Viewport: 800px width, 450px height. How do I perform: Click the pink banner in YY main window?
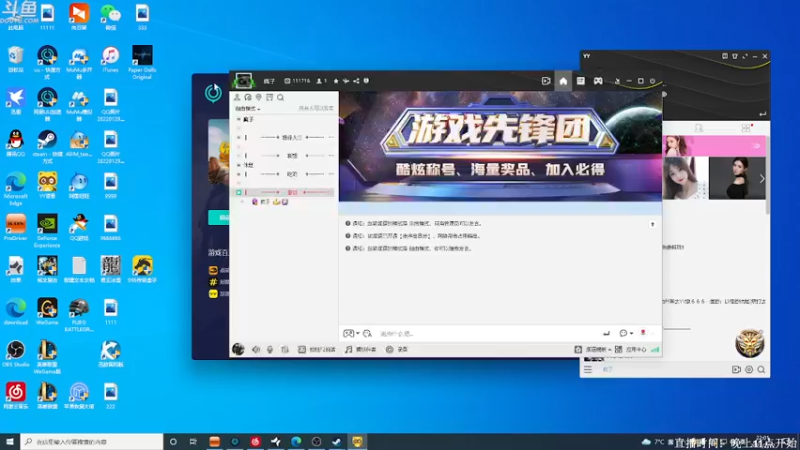[714, 146]
